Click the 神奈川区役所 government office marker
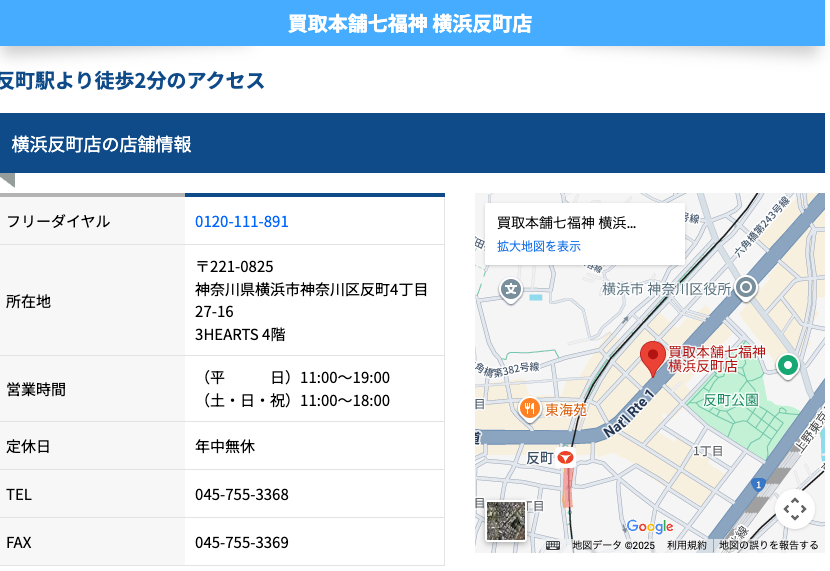The width and height of the screenshot is (830, 571). [x=746, y=288]
